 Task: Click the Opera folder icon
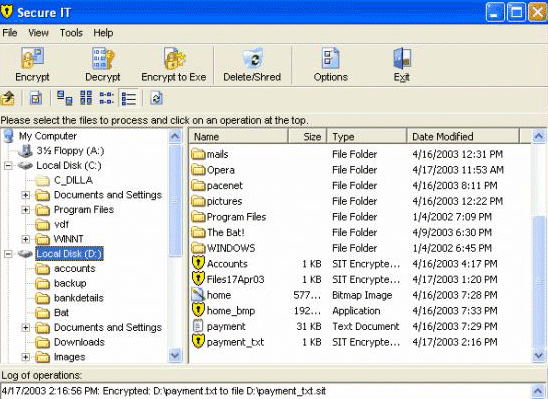click(198, 170)
